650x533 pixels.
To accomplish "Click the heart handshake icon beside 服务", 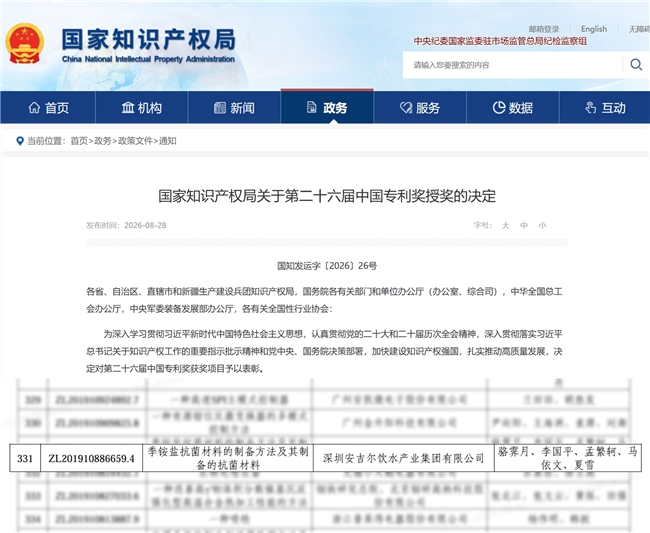I will [x=405, y=108].
